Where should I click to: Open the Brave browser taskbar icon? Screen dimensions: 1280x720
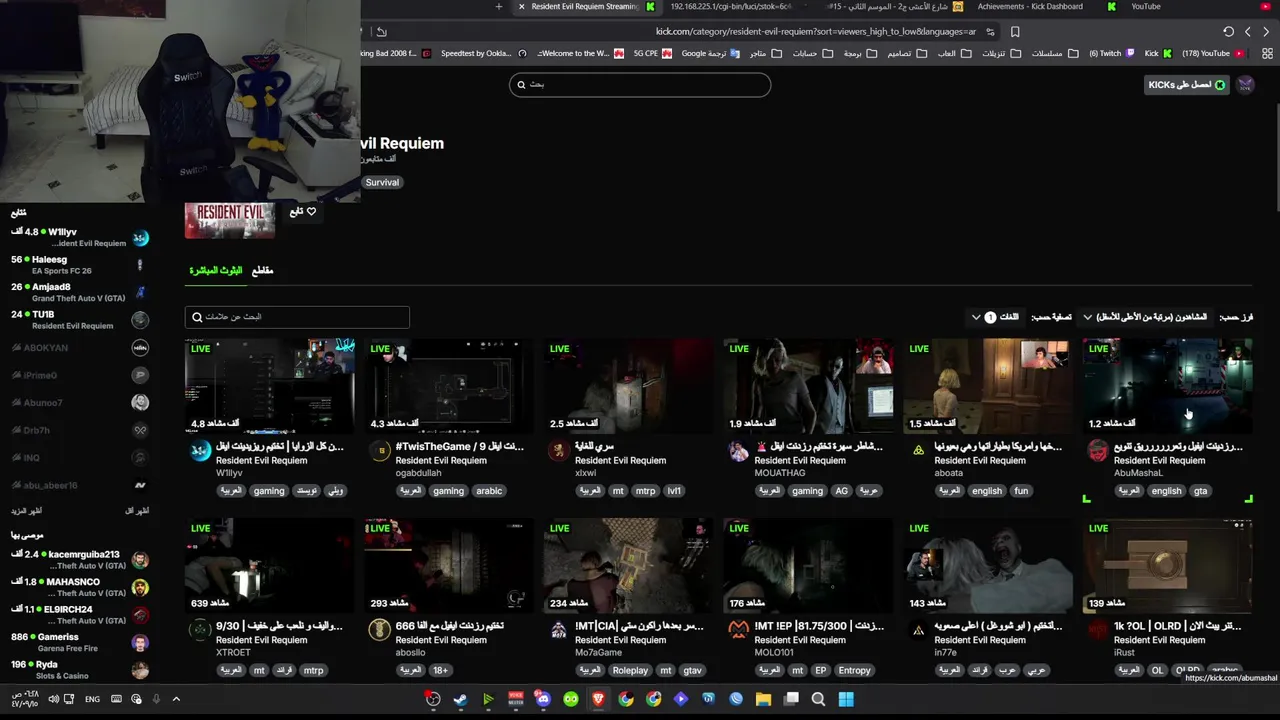[598, 699]
